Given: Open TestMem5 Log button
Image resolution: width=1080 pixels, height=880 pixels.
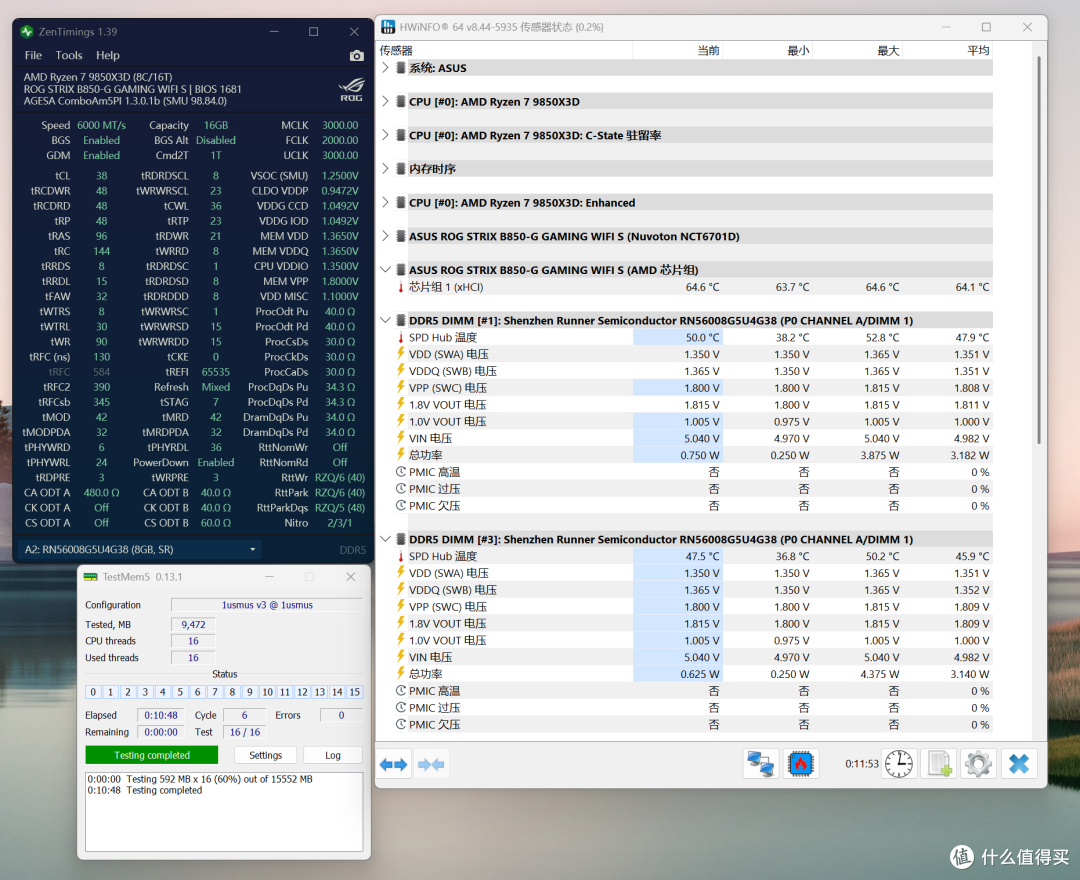Looking at the screenshot, I should [333, 755].
